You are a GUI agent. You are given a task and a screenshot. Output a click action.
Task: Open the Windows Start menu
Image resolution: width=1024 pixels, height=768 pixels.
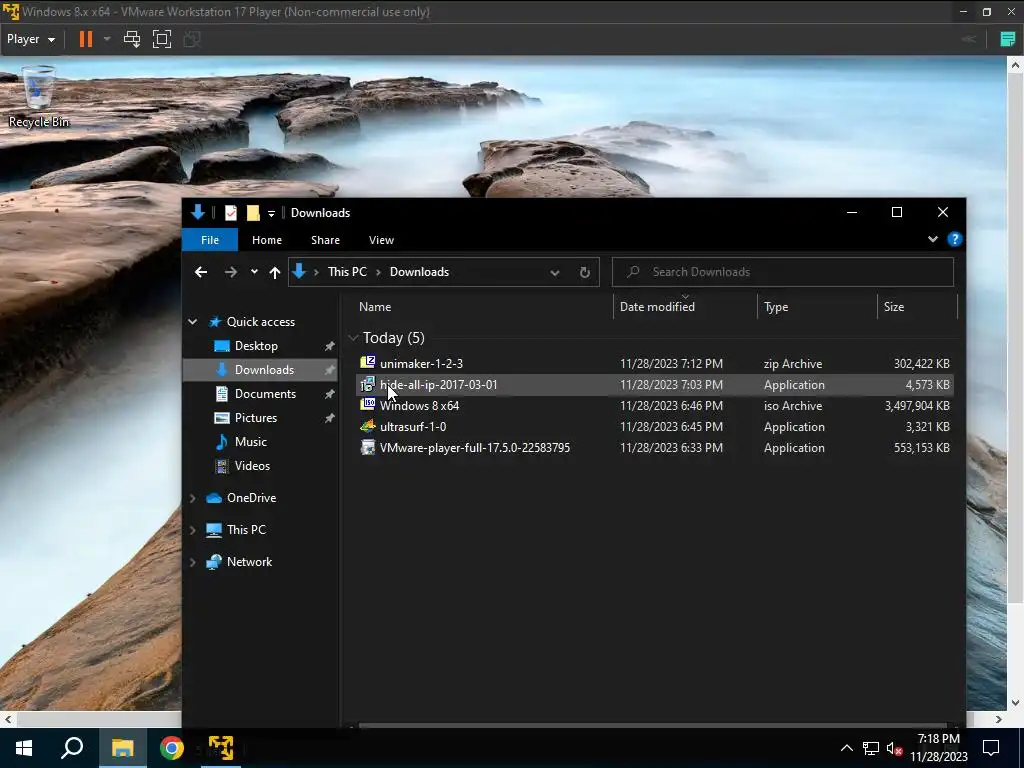(24, 748)
